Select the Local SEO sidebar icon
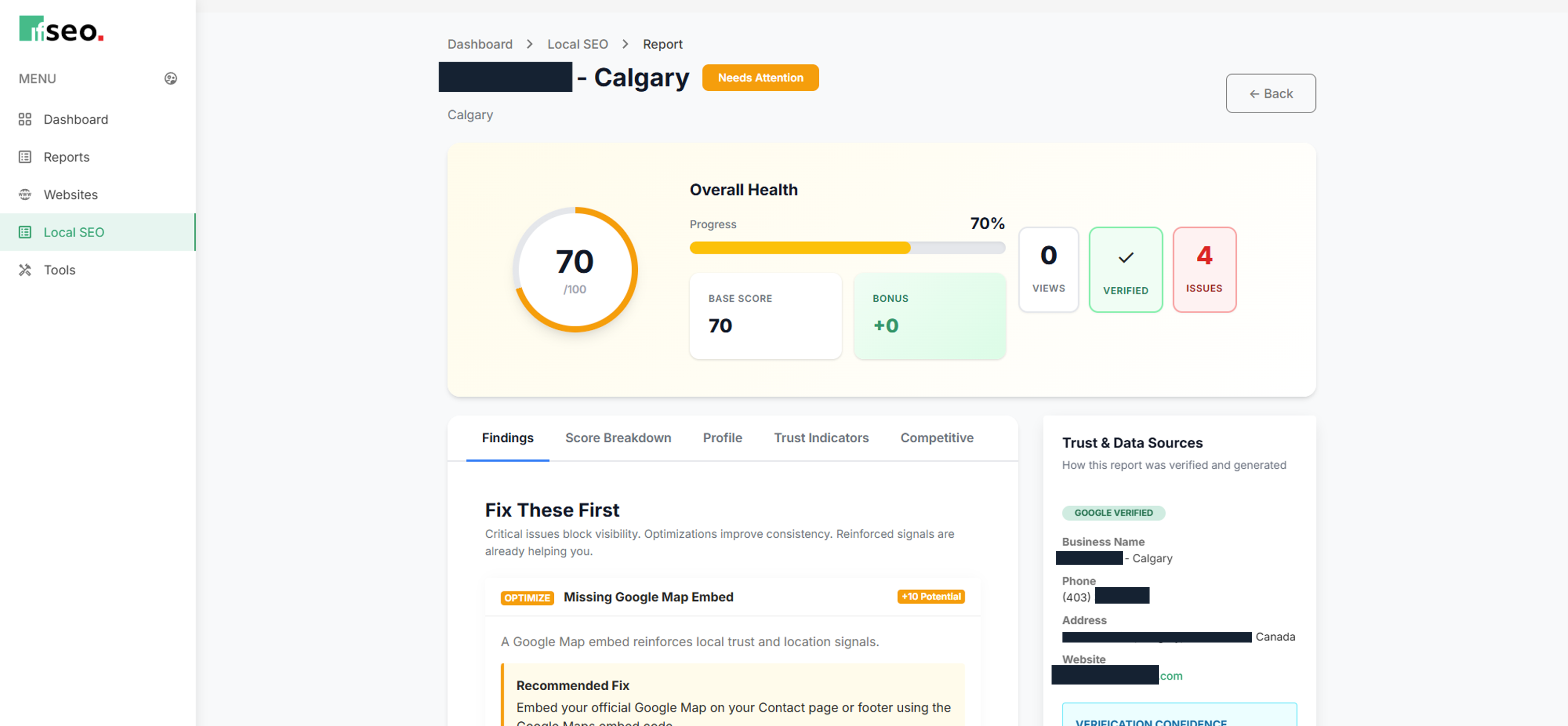Viewport: 1568px width, 726px height. [25, 232]
